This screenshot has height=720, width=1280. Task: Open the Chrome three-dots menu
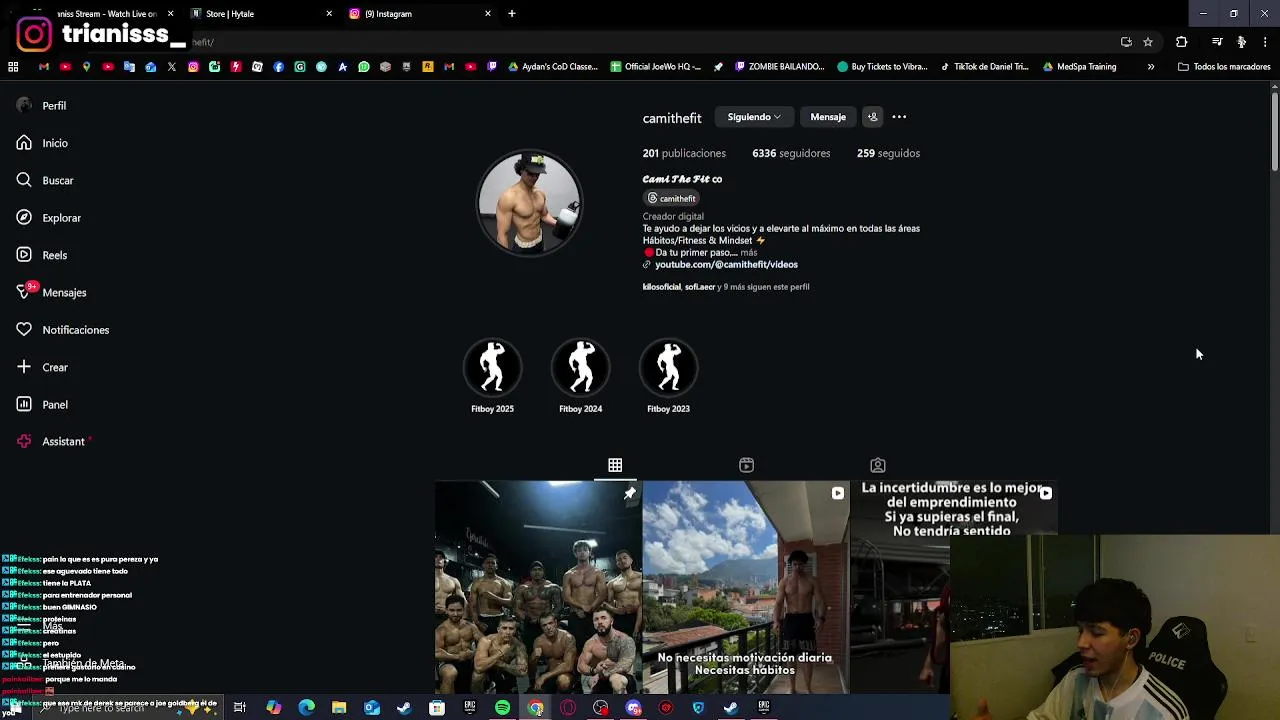pyautogui.click(x=1265, y=42)
